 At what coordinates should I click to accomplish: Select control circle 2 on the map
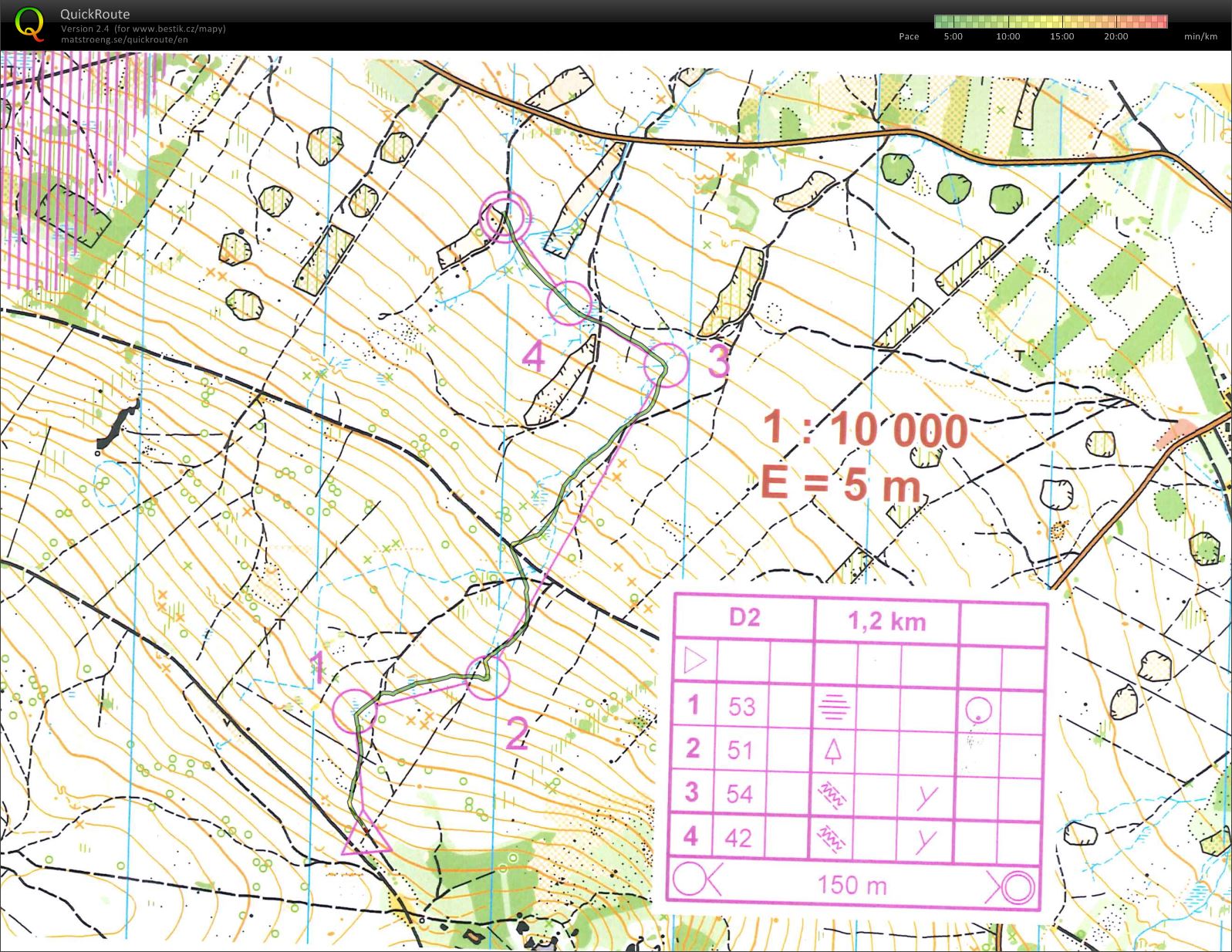[x=488, y=677]
